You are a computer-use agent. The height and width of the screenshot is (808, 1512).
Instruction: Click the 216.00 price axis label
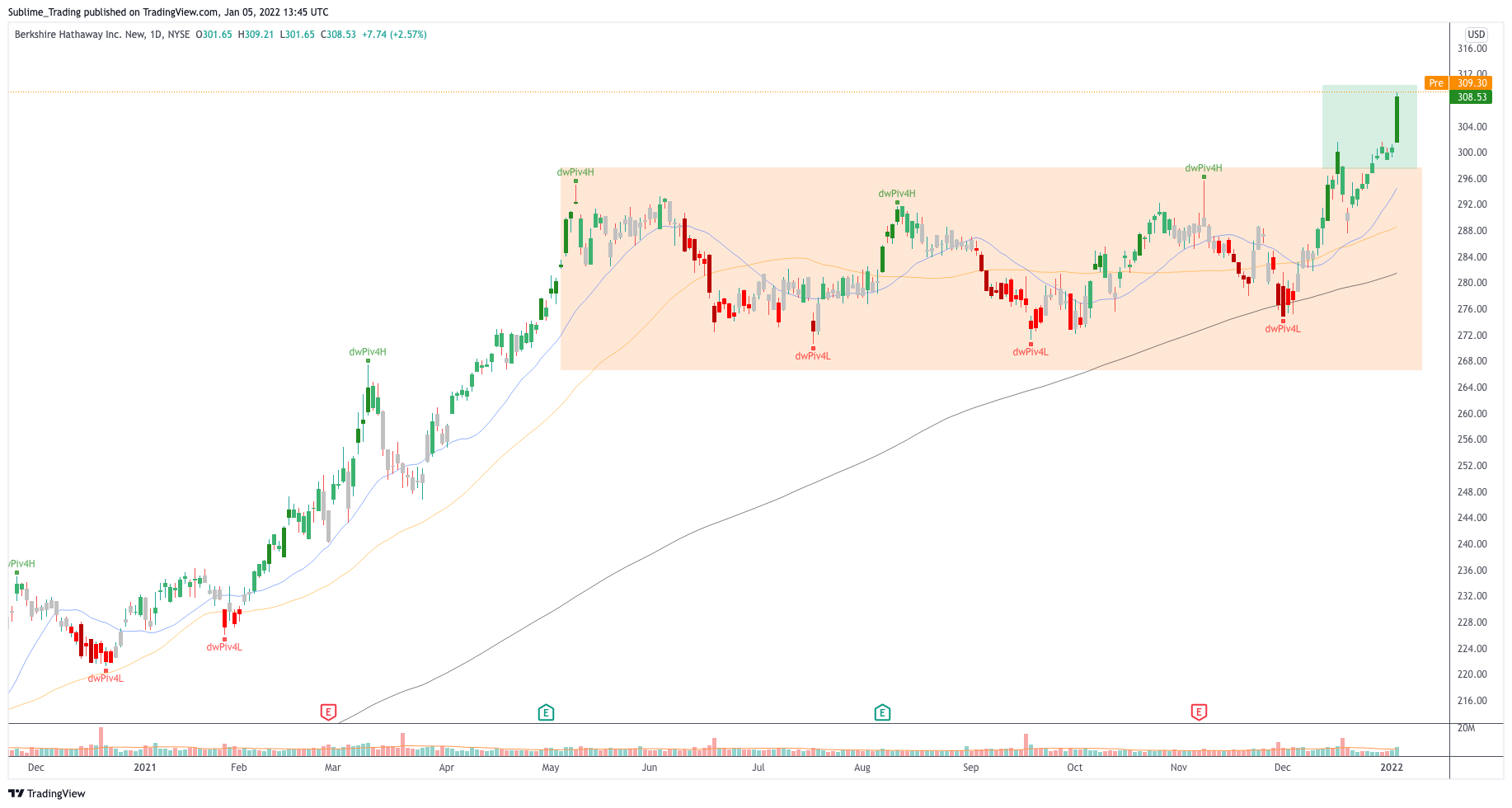pyautogui.click(x=1472, y=701)
